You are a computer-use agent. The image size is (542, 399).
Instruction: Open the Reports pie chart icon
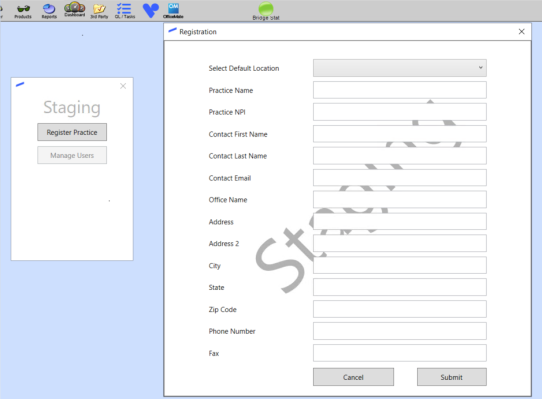(x=49, y=10)
